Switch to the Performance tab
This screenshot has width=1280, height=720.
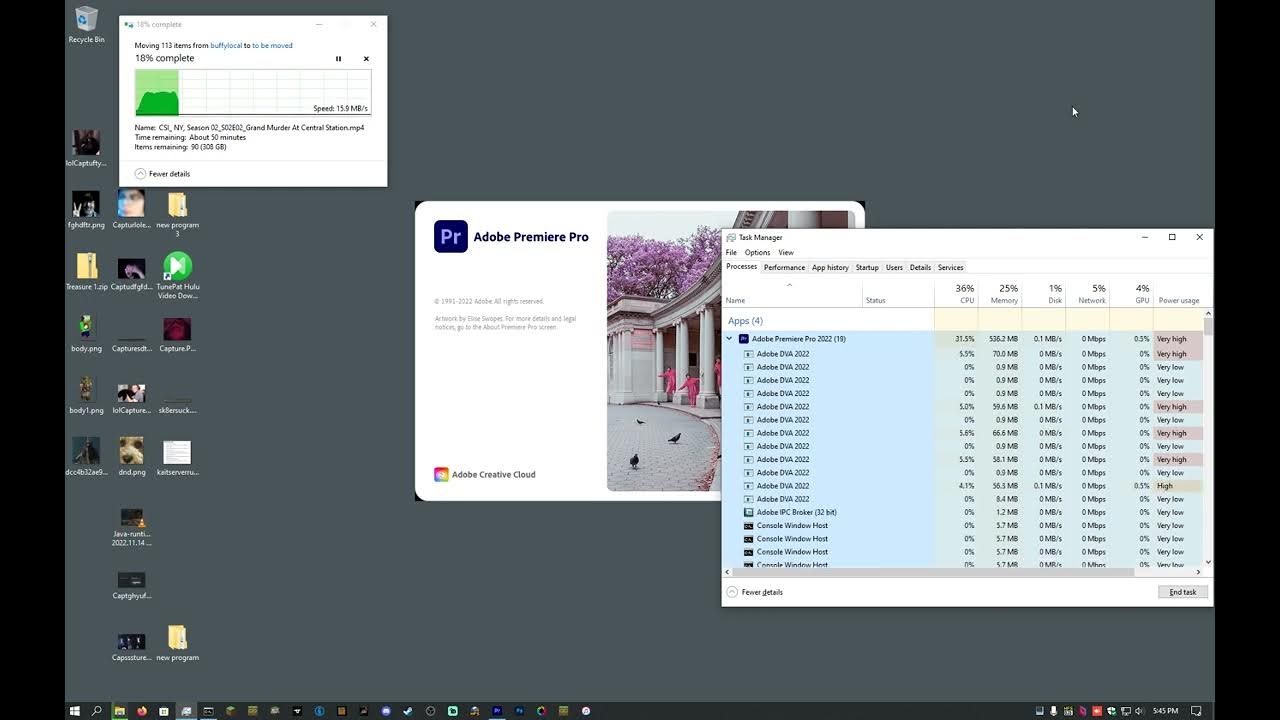click(x=784, y=267)
